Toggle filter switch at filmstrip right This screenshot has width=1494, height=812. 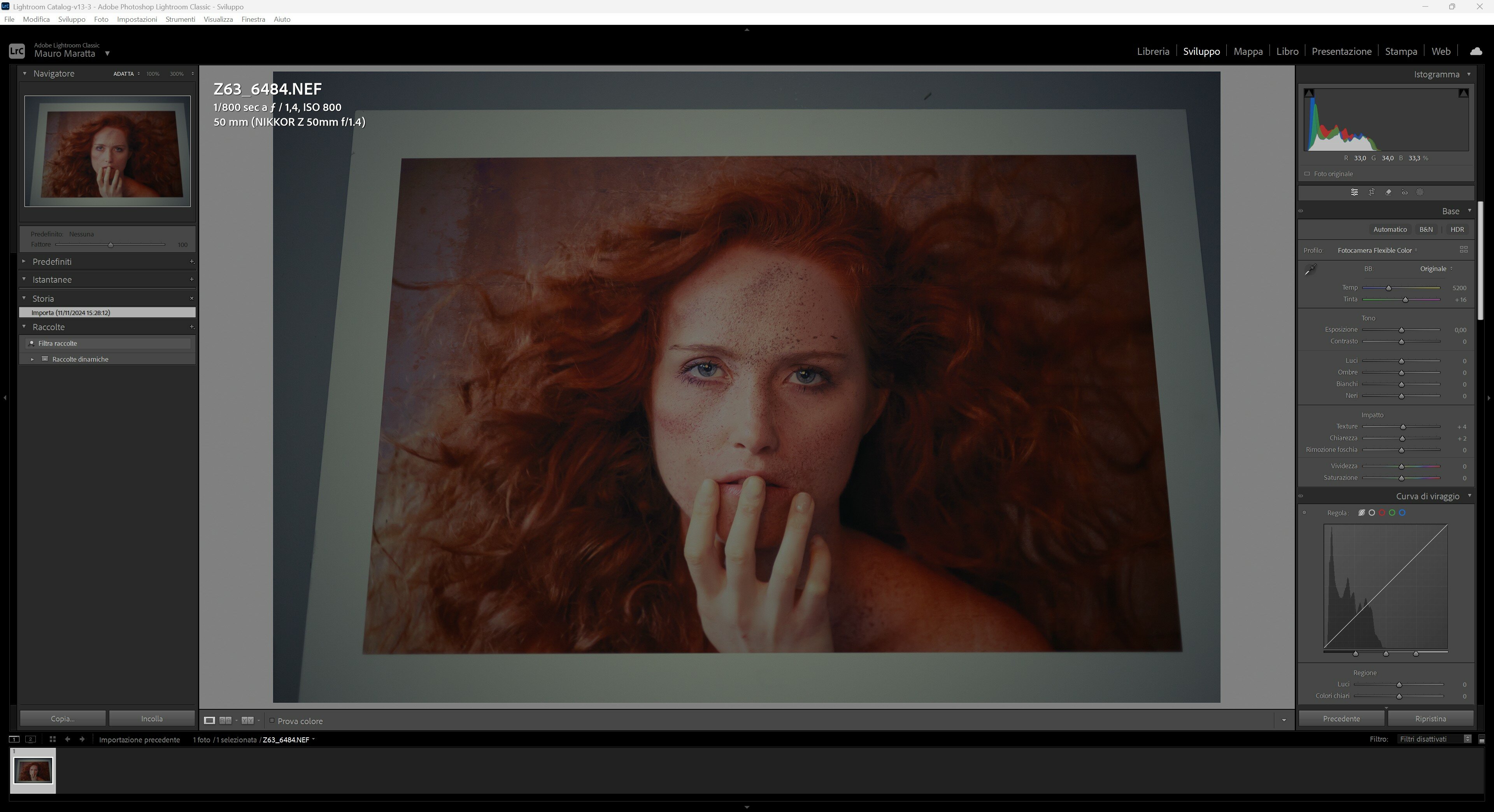click(x=1482, y=740)
